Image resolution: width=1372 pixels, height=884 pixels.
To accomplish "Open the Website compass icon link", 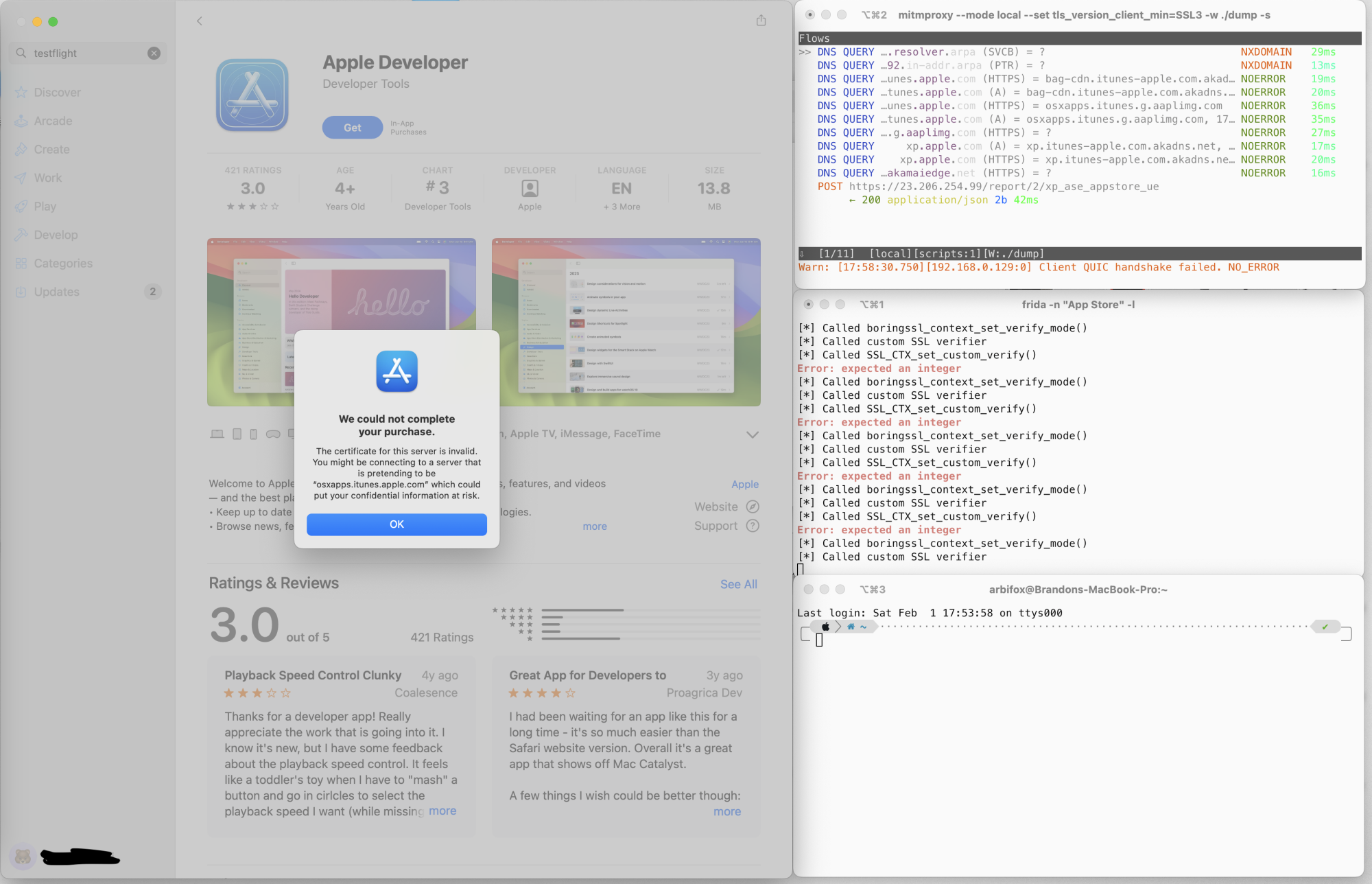I will pos(753,507).
